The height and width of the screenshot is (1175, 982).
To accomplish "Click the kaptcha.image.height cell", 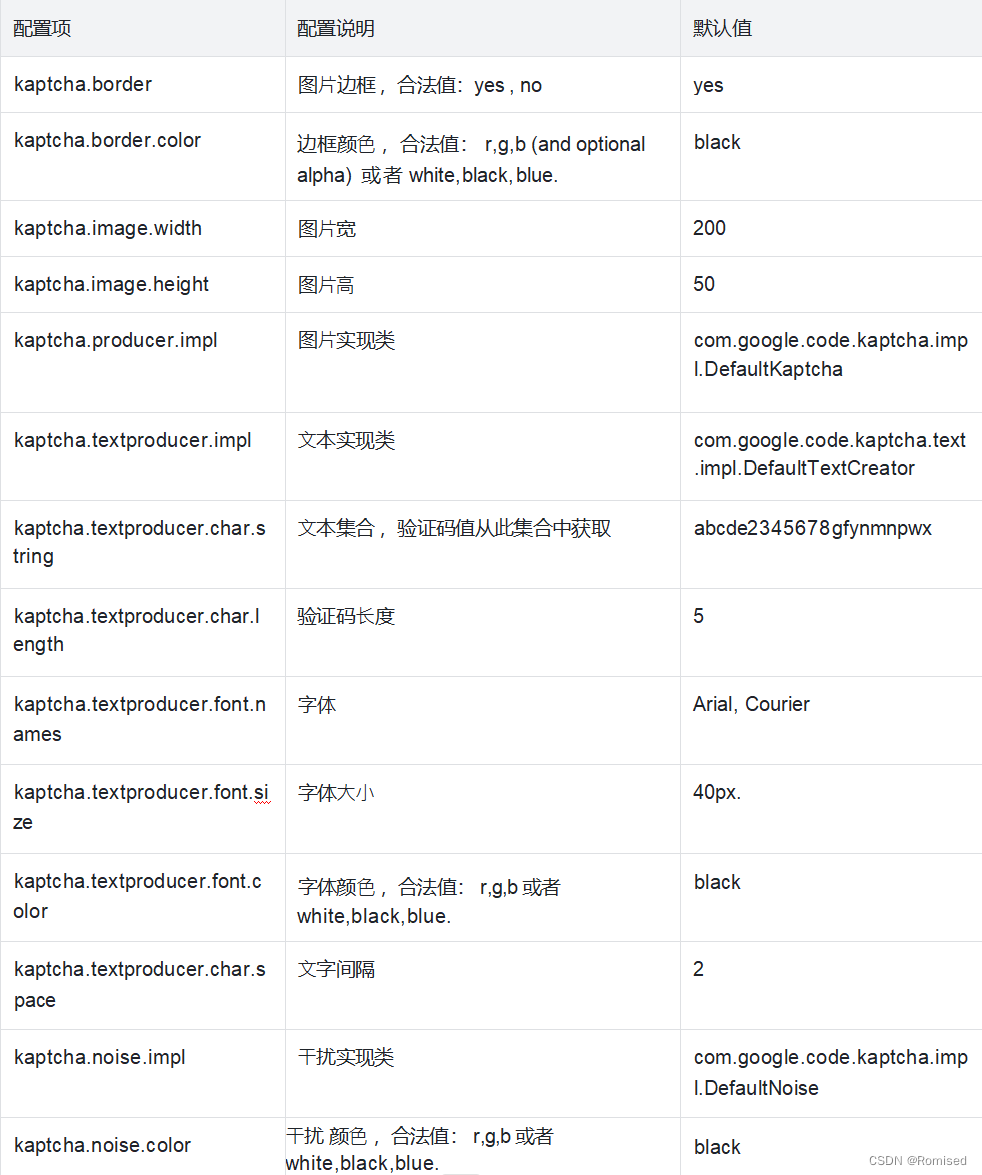I will [111, 284].
